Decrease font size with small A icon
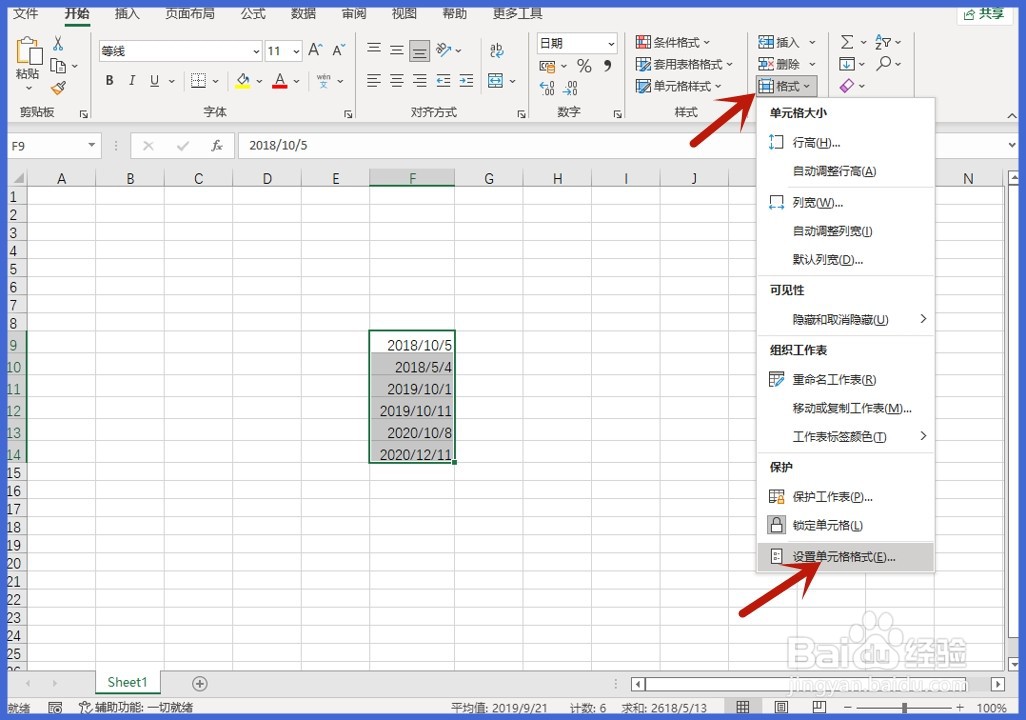Image resolution: width=1026 pixels, height=720 pixels. tap(338, 50)
